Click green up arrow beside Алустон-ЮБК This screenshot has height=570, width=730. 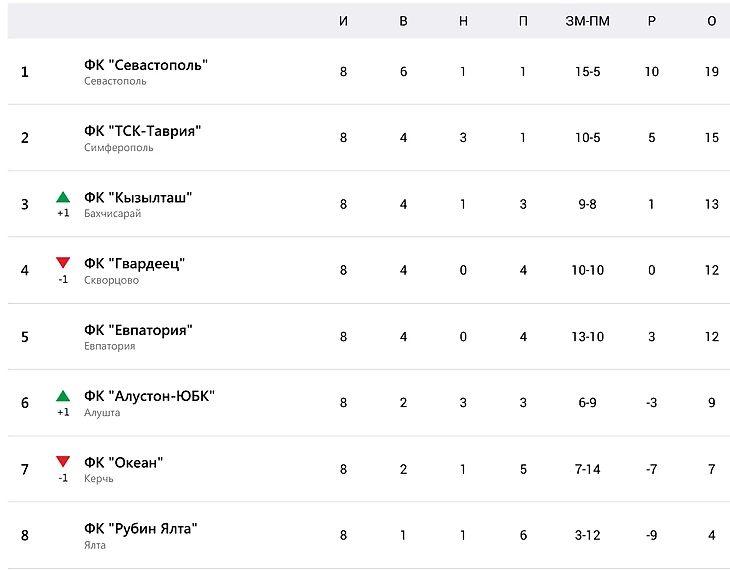[63, 396]
